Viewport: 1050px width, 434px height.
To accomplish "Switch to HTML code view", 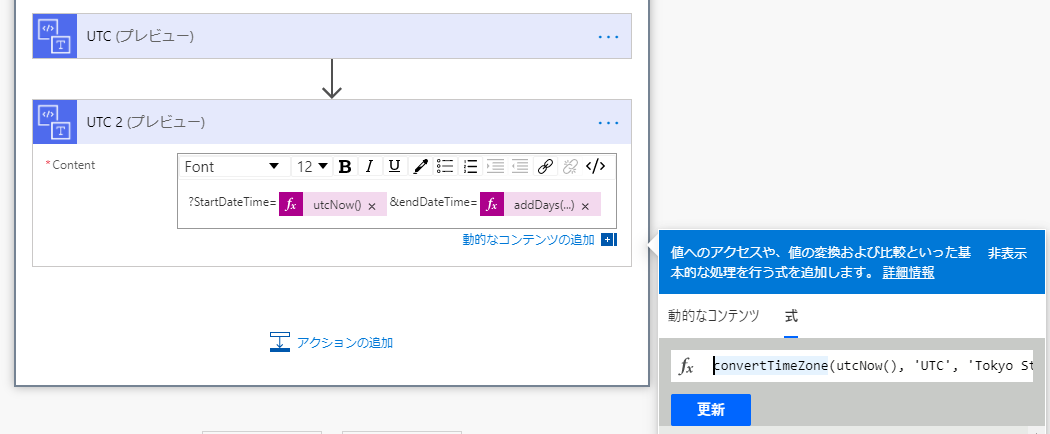I will pyautogui.click(x=595, y=167).
